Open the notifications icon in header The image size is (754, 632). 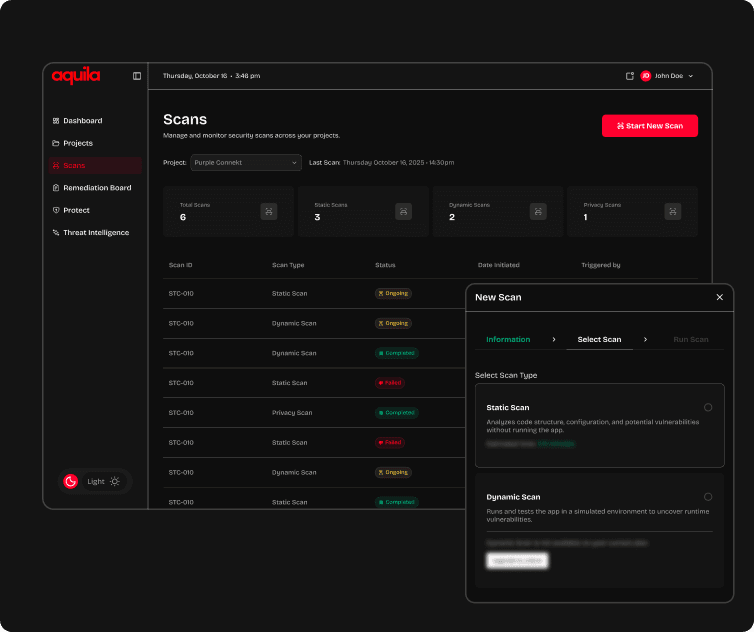[x=629, y=76]
